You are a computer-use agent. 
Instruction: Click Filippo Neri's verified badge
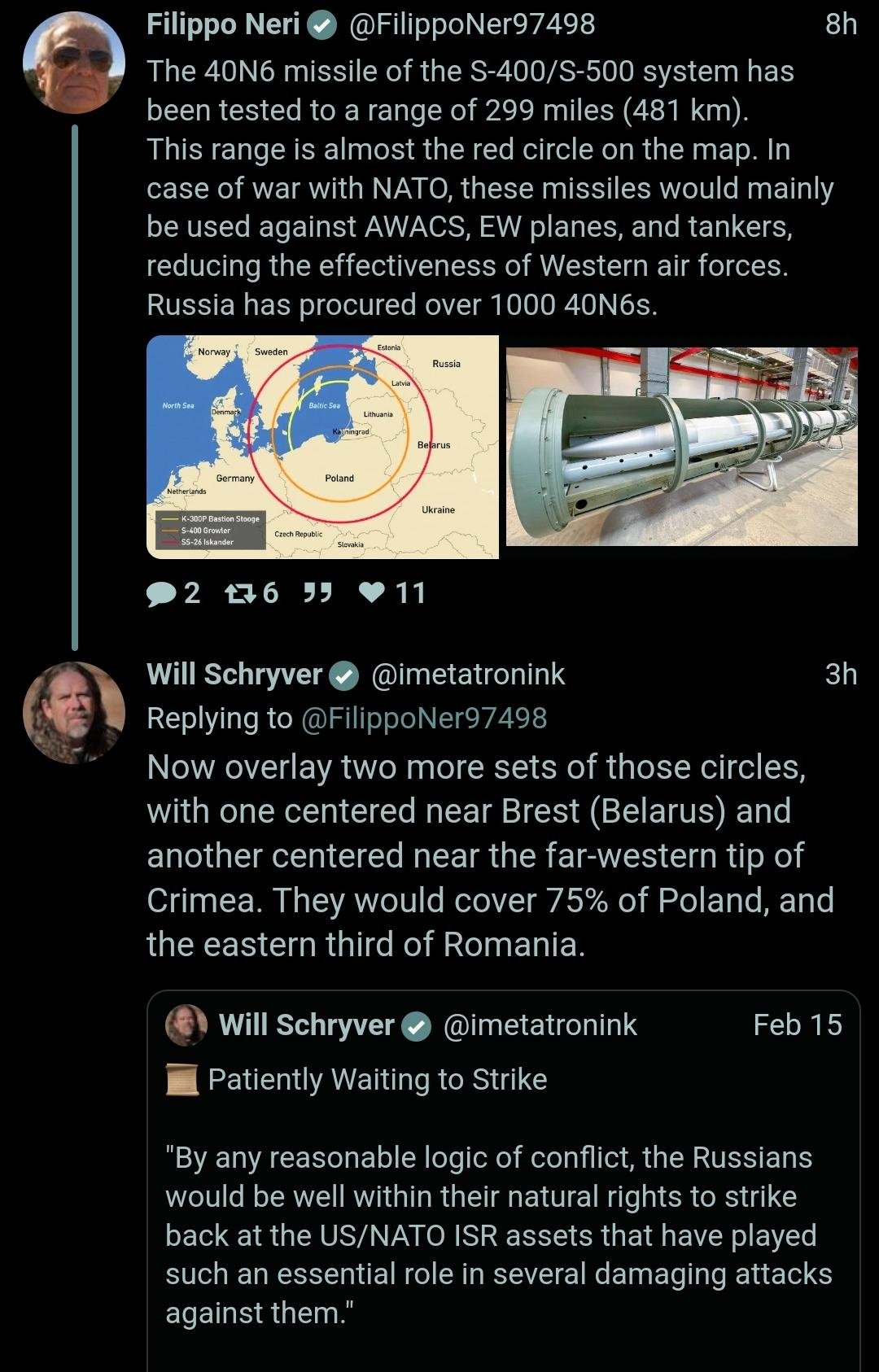(x=323, y=26)
